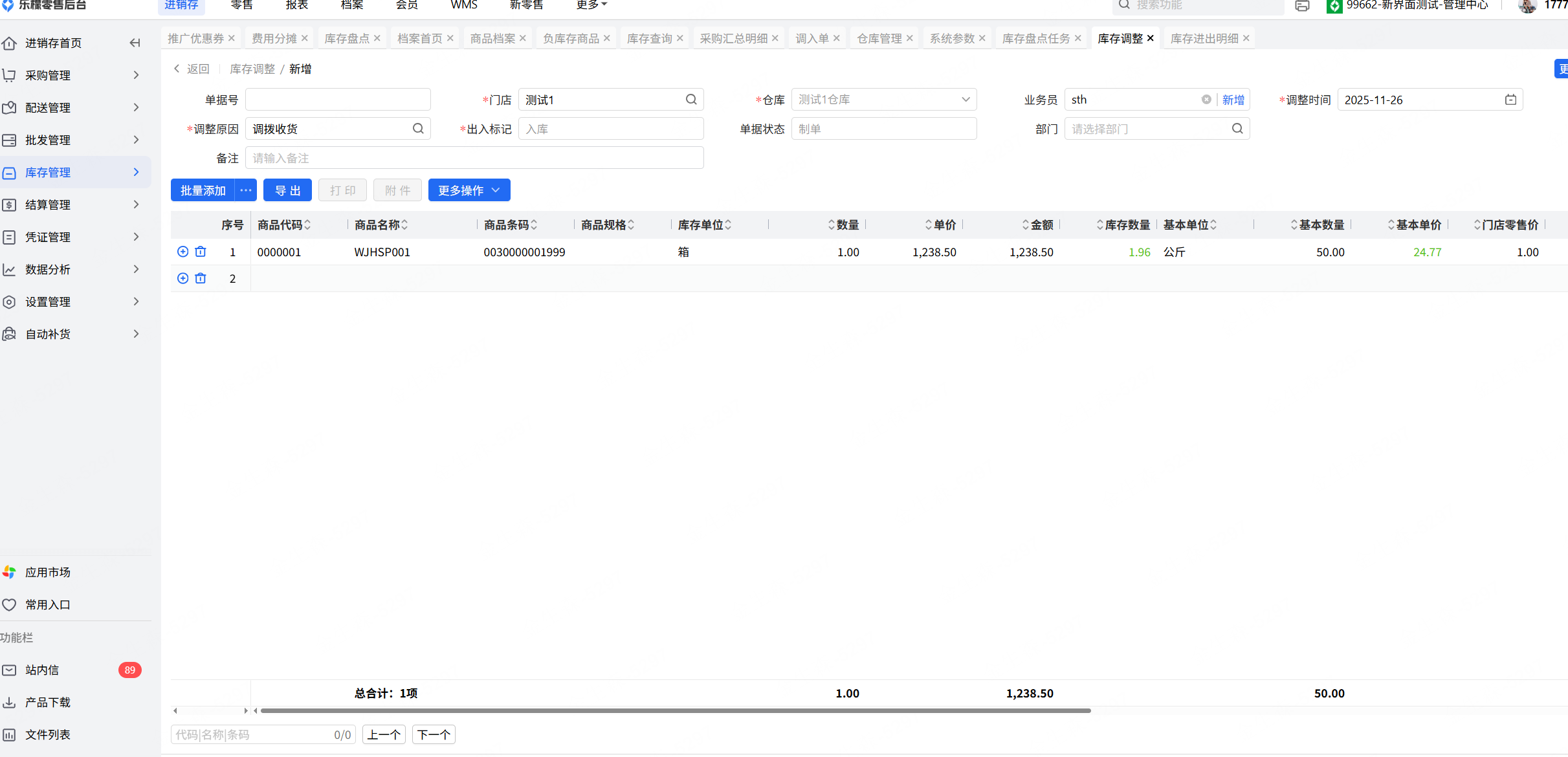Add a row using the plus icon on row 1
The height and width of the screenshot is (757, 1568).
[182, 252]
